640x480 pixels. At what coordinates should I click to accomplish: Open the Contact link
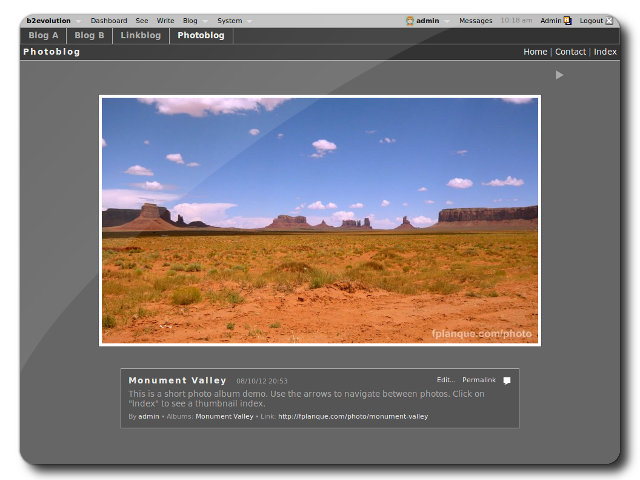tap(570, 52)
